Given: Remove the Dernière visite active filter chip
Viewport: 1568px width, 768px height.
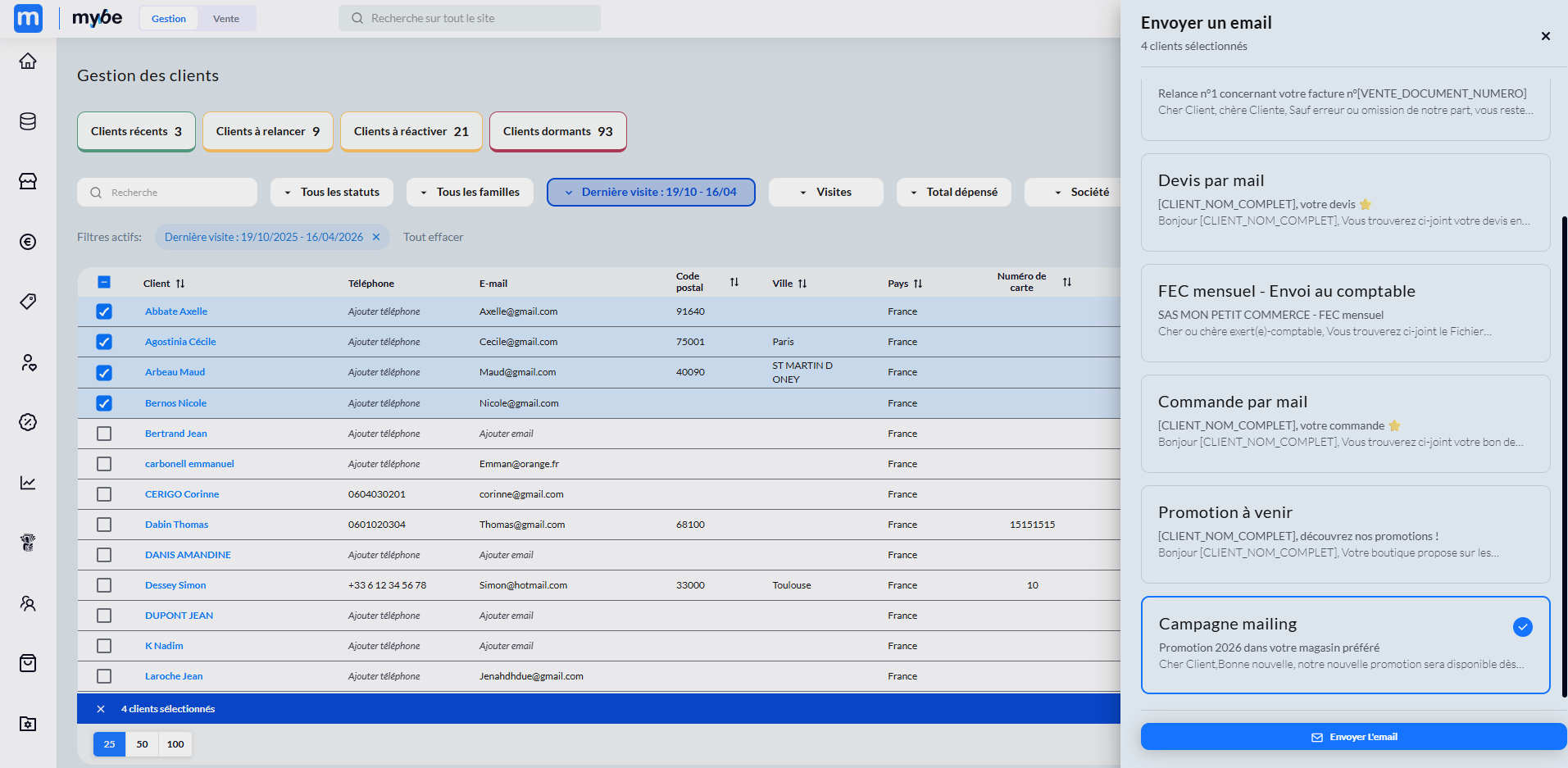Looking at the screenshot, I should (376, 237).
